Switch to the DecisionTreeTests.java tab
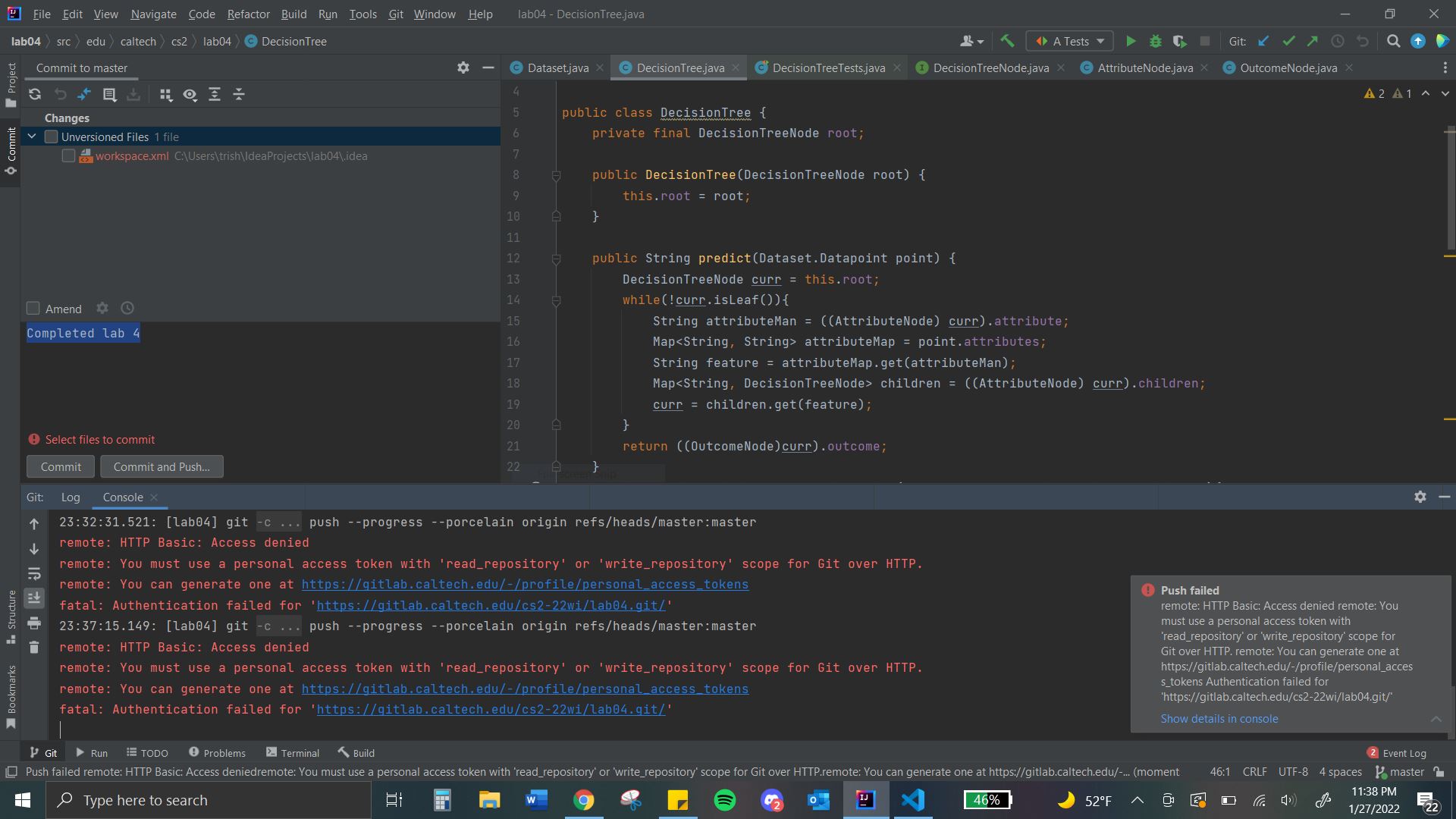Viewport: 1456px width, 819px height. coord(828,68)
